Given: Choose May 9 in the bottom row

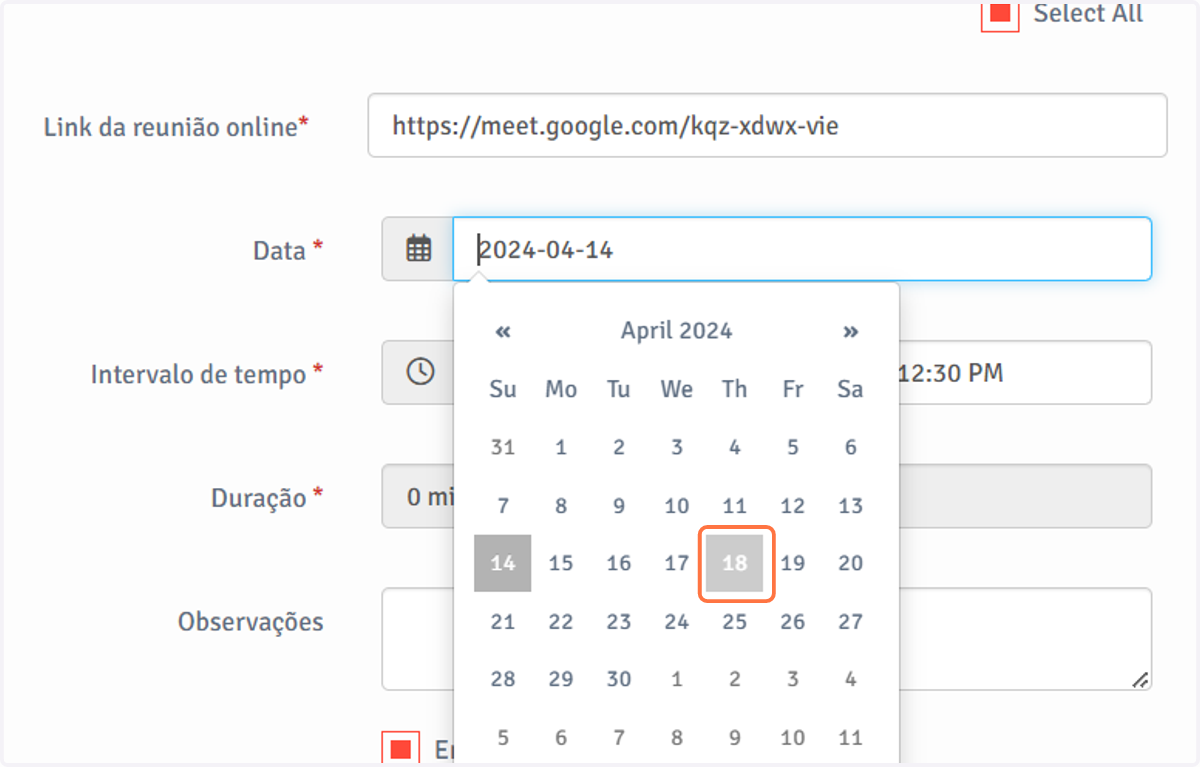Looking at the screenshot, I should 735,737.
